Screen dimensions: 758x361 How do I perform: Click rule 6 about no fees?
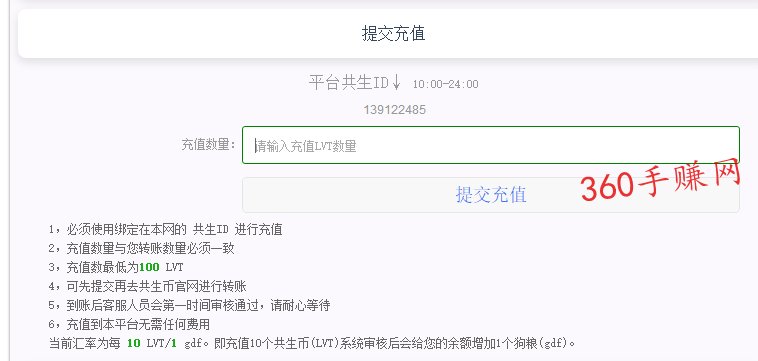(x=129, y=324)
